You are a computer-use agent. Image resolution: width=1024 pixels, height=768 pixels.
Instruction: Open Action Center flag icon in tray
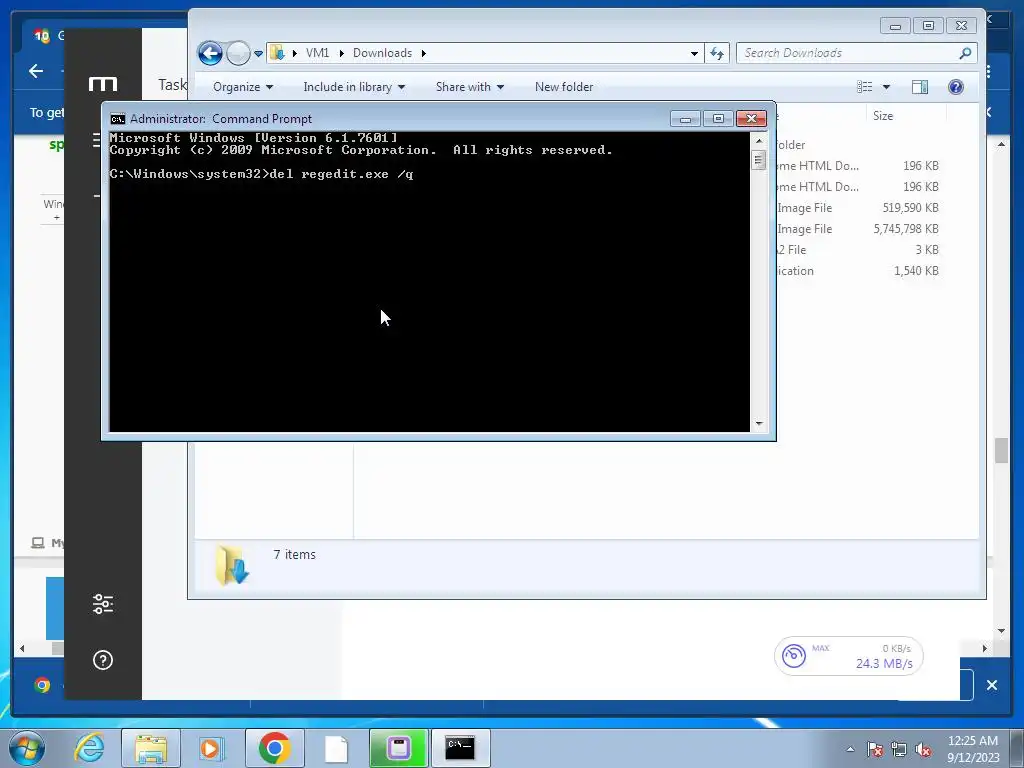[874, 749]
